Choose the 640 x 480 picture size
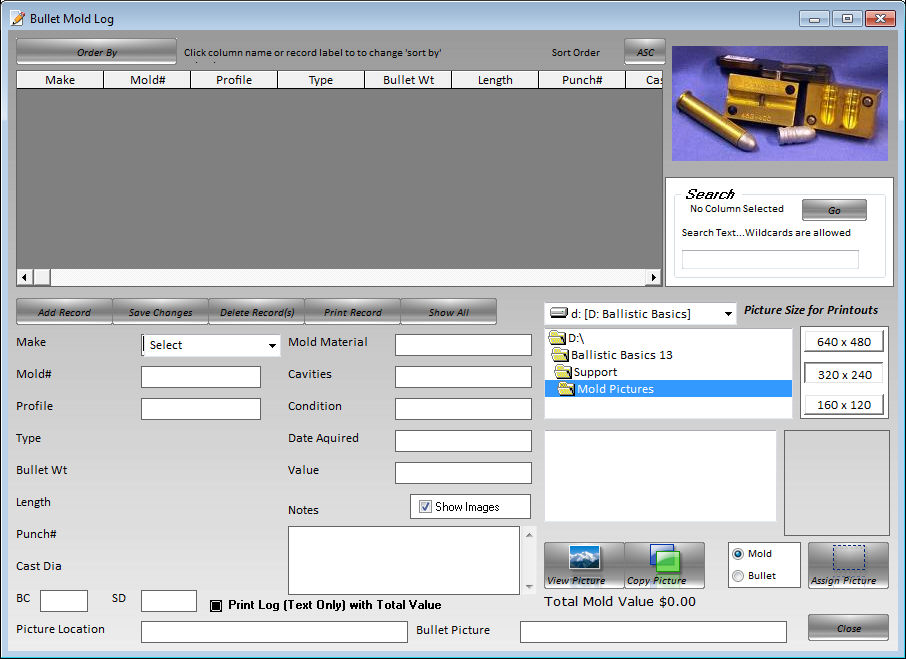Screen dimensions: 906x659 coord(843,342)
